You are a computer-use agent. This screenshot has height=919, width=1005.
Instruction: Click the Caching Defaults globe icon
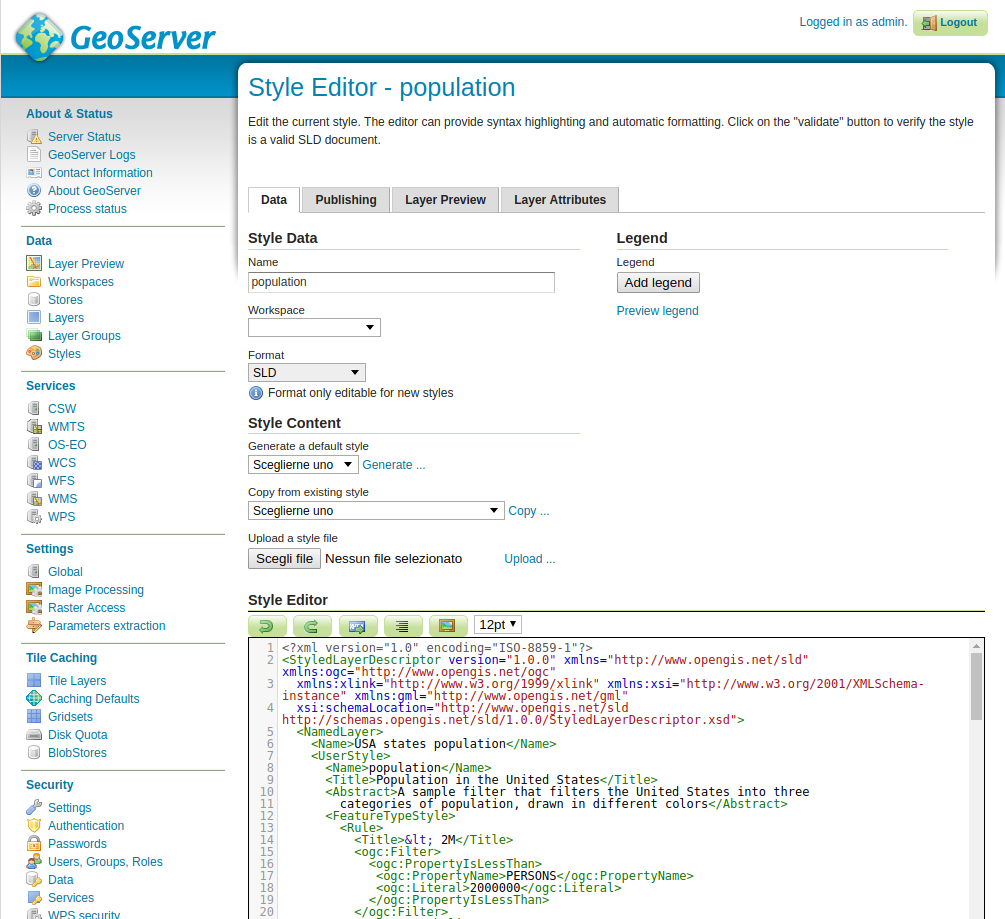[34, 698]
